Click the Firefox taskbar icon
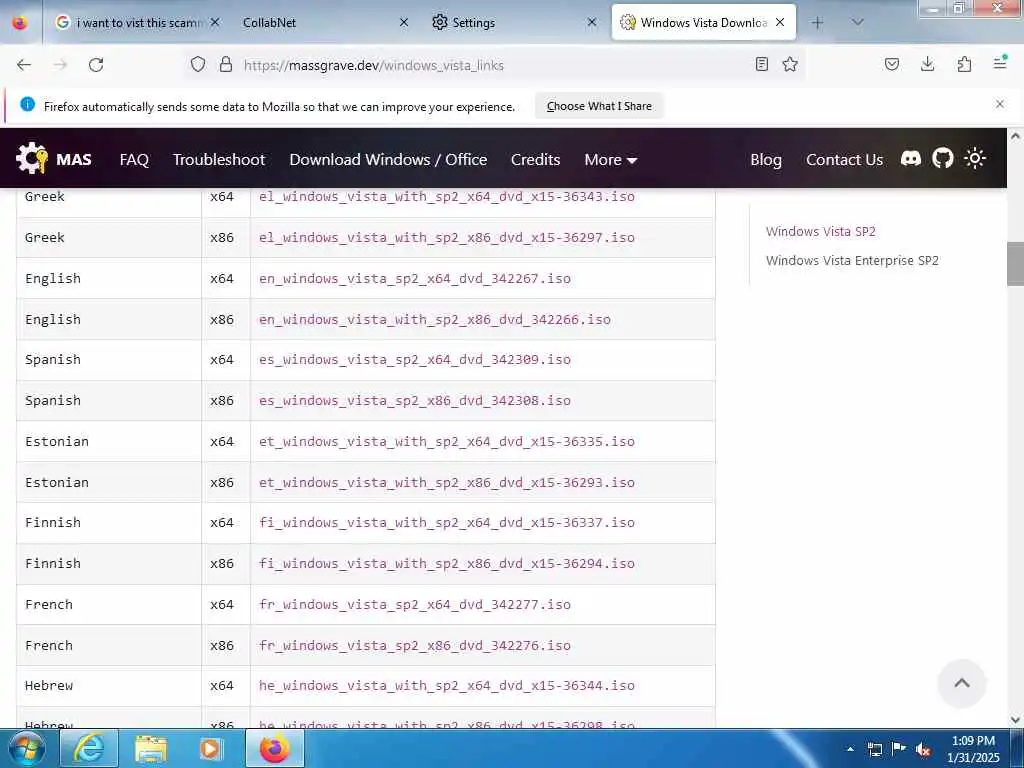This screenshot has height=768, width=1024. point(275,748)
